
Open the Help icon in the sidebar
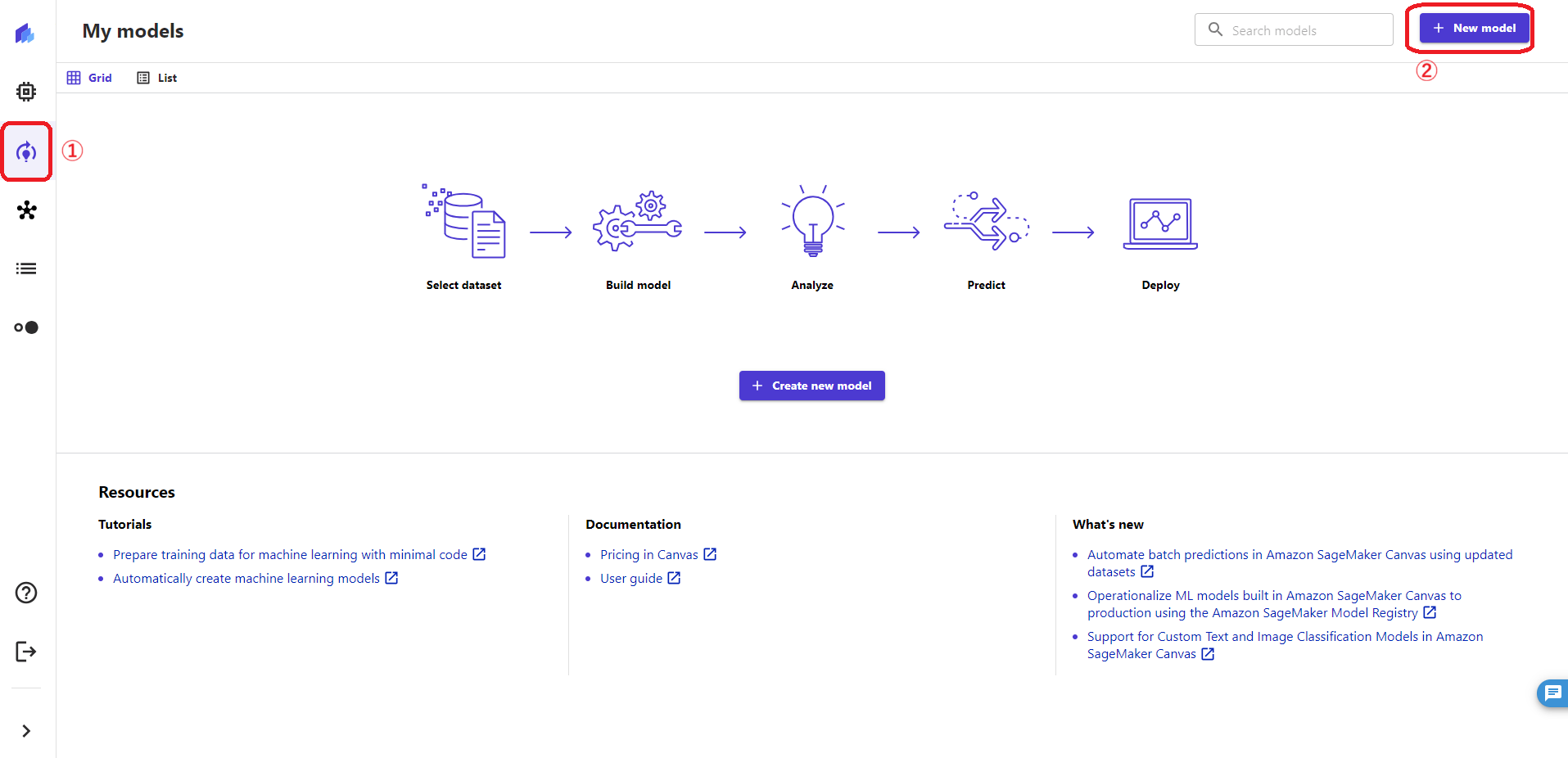coord(26,593)
